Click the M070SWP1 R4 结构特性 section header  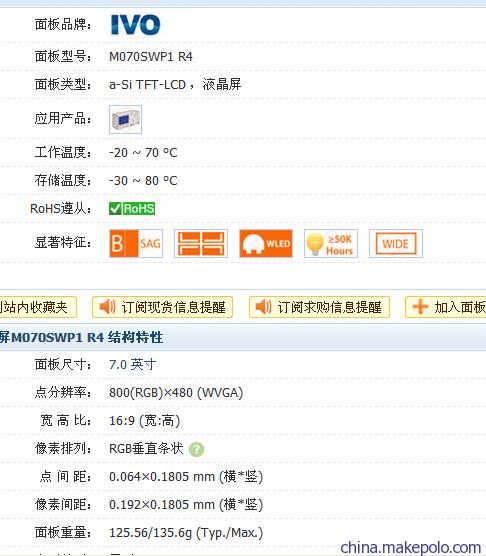click(82, 337)
